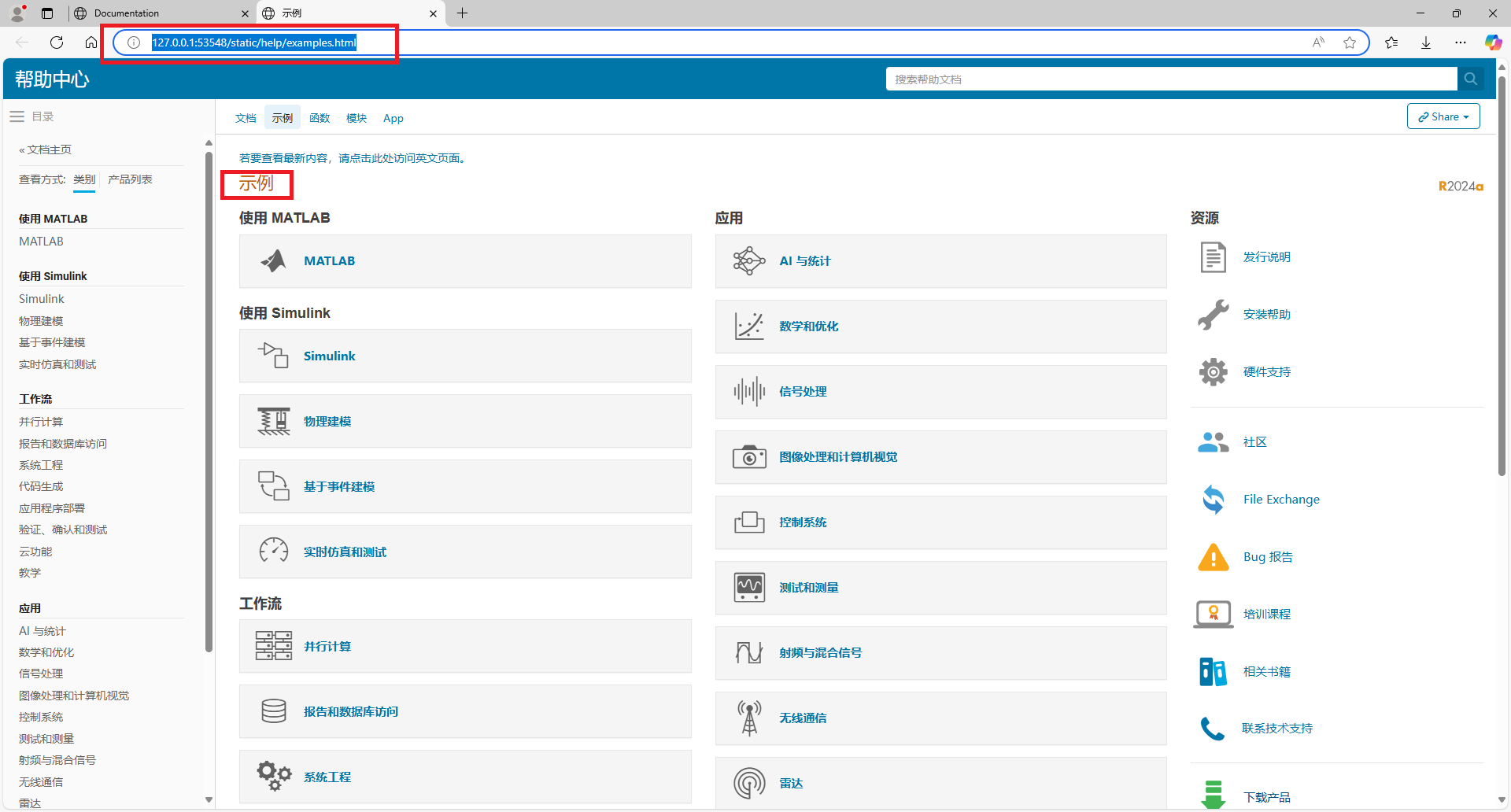Click the AI 与统计 network icon
1511x812 pixels.
pos(748,261)
